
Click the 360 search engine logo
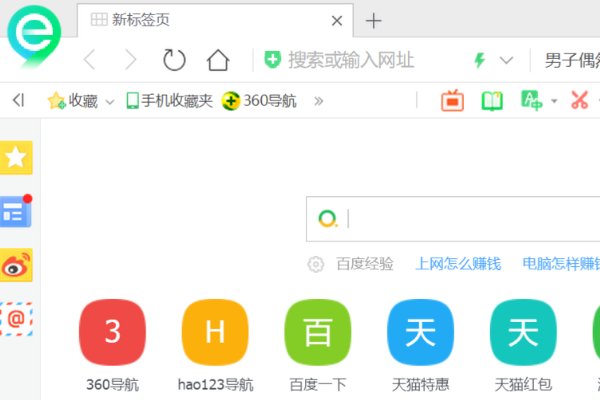(328, 219)
